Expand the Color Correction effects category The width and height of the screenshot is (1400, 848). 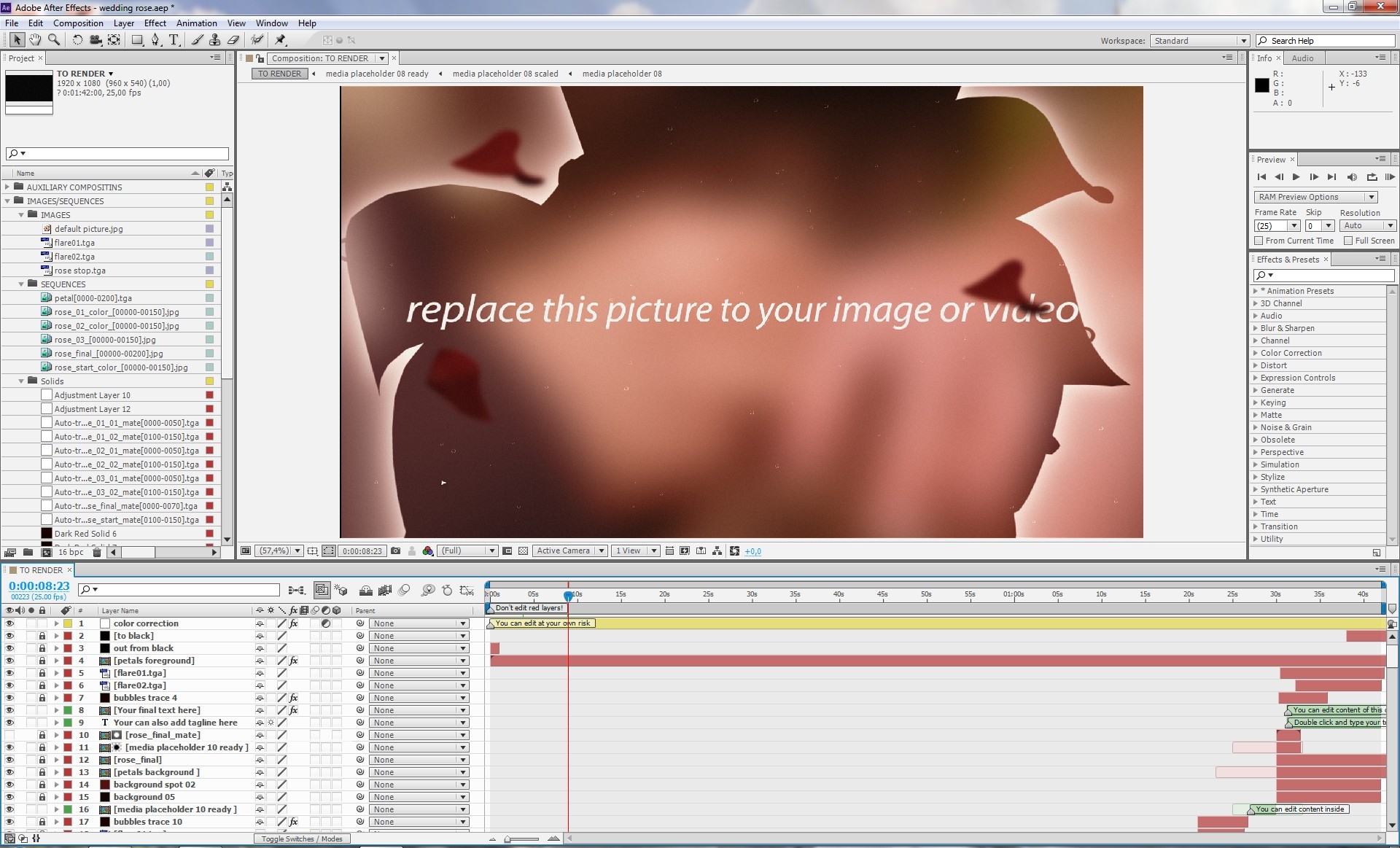point(1256,353)
